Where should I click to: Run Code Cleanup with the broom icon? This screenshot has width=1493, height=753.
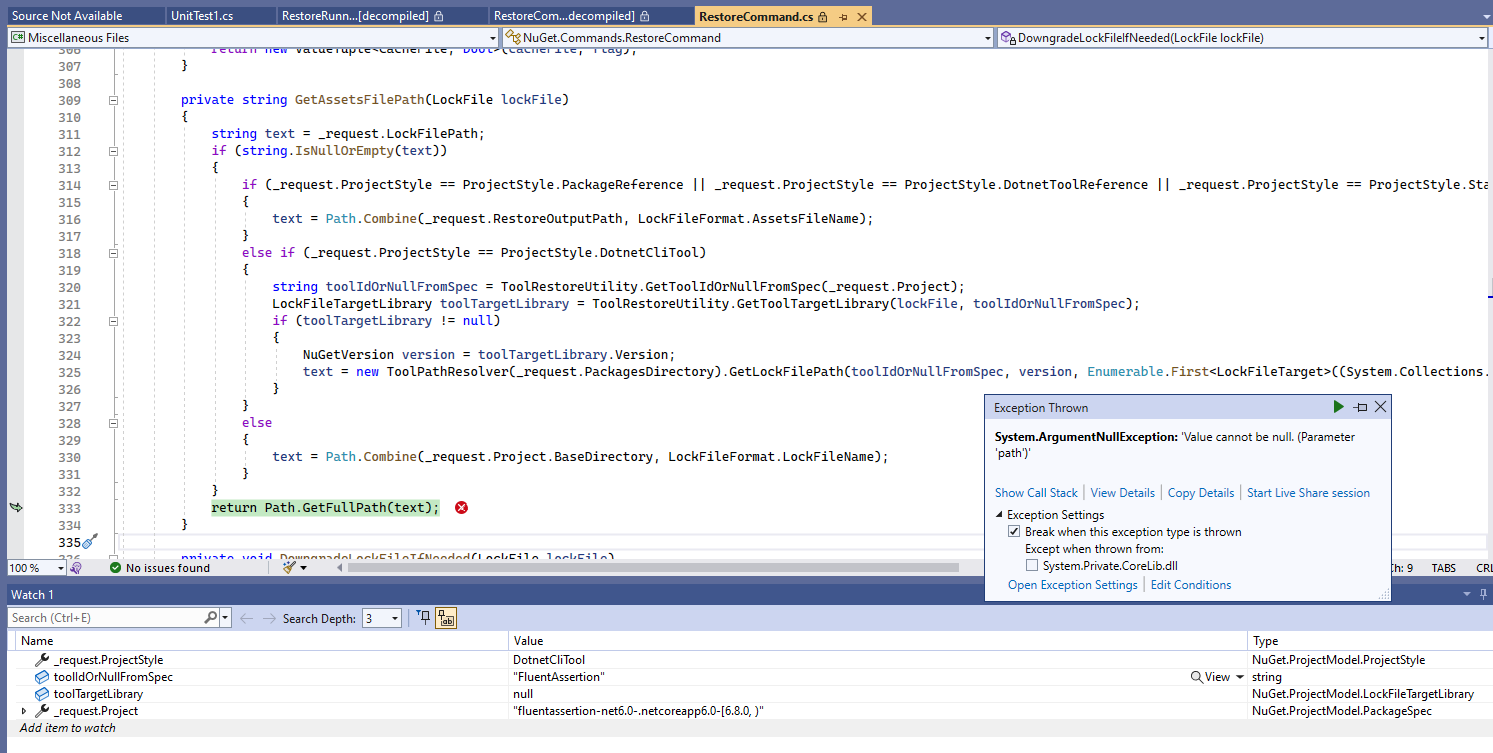287,567
